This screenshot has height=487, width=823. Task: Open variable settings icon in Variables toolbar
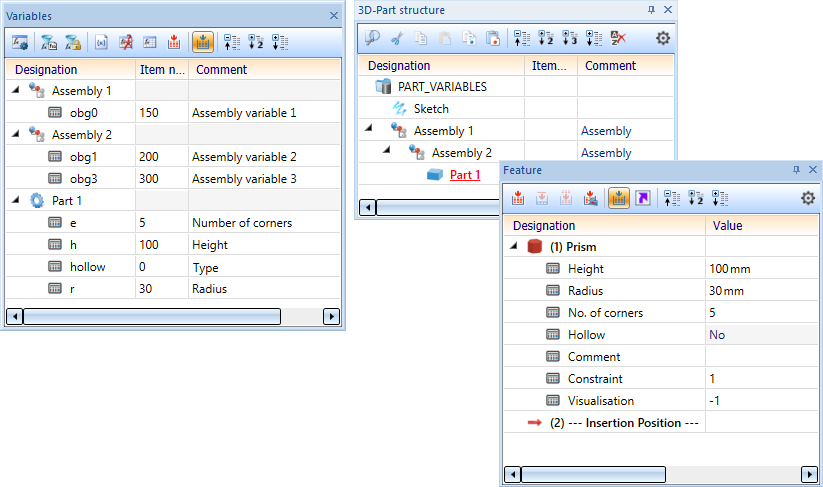(x=20, y=42)
